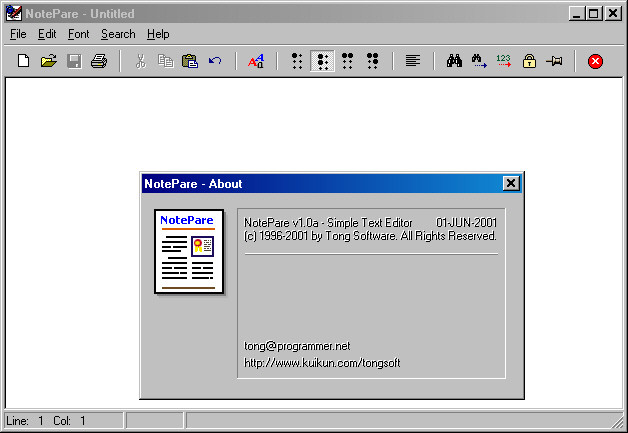Maximize the NotePare main window
628x433 pixels.
(594, 14)
